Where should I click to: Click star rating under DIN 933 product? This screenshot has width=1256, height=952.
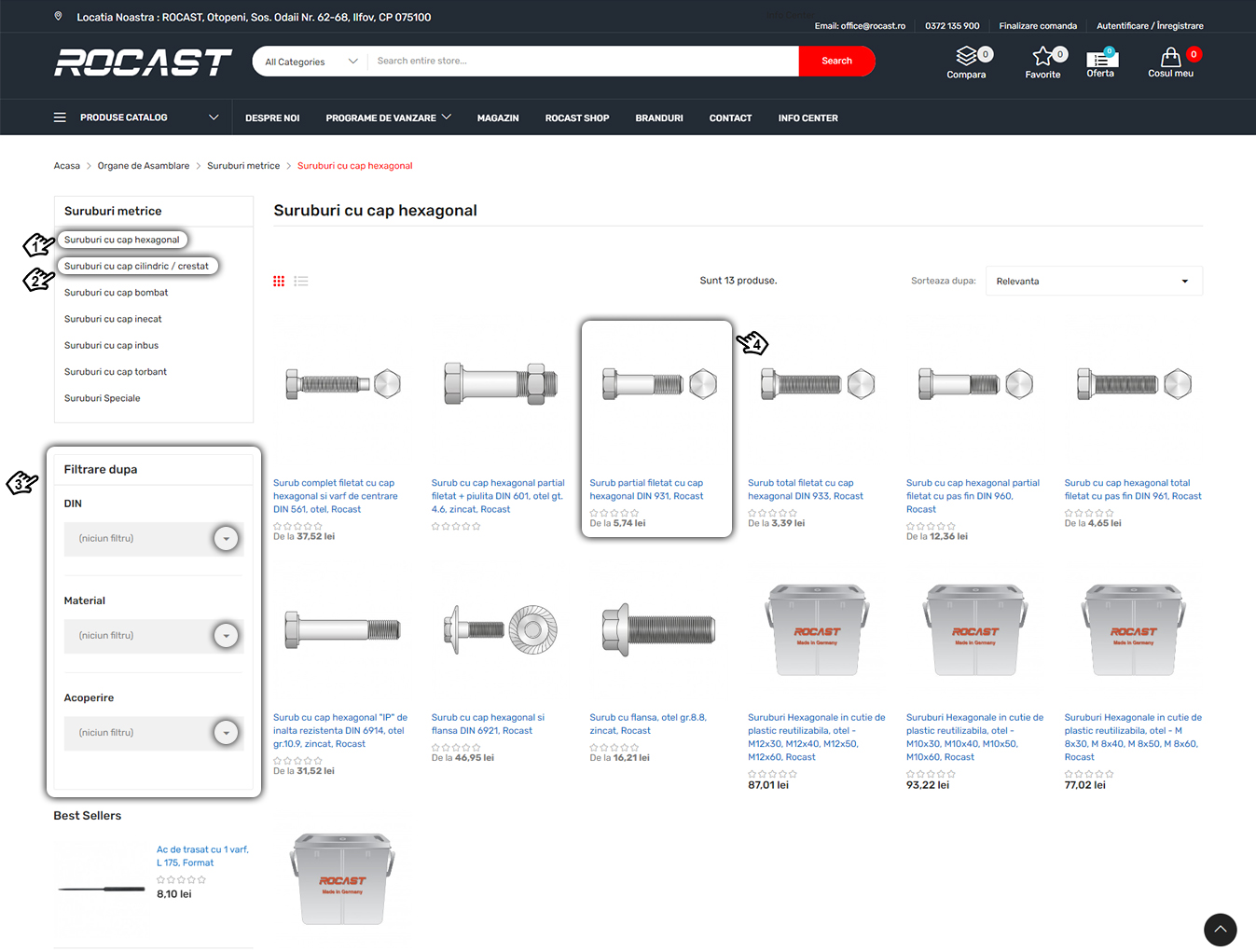click(x=772, y=513)
